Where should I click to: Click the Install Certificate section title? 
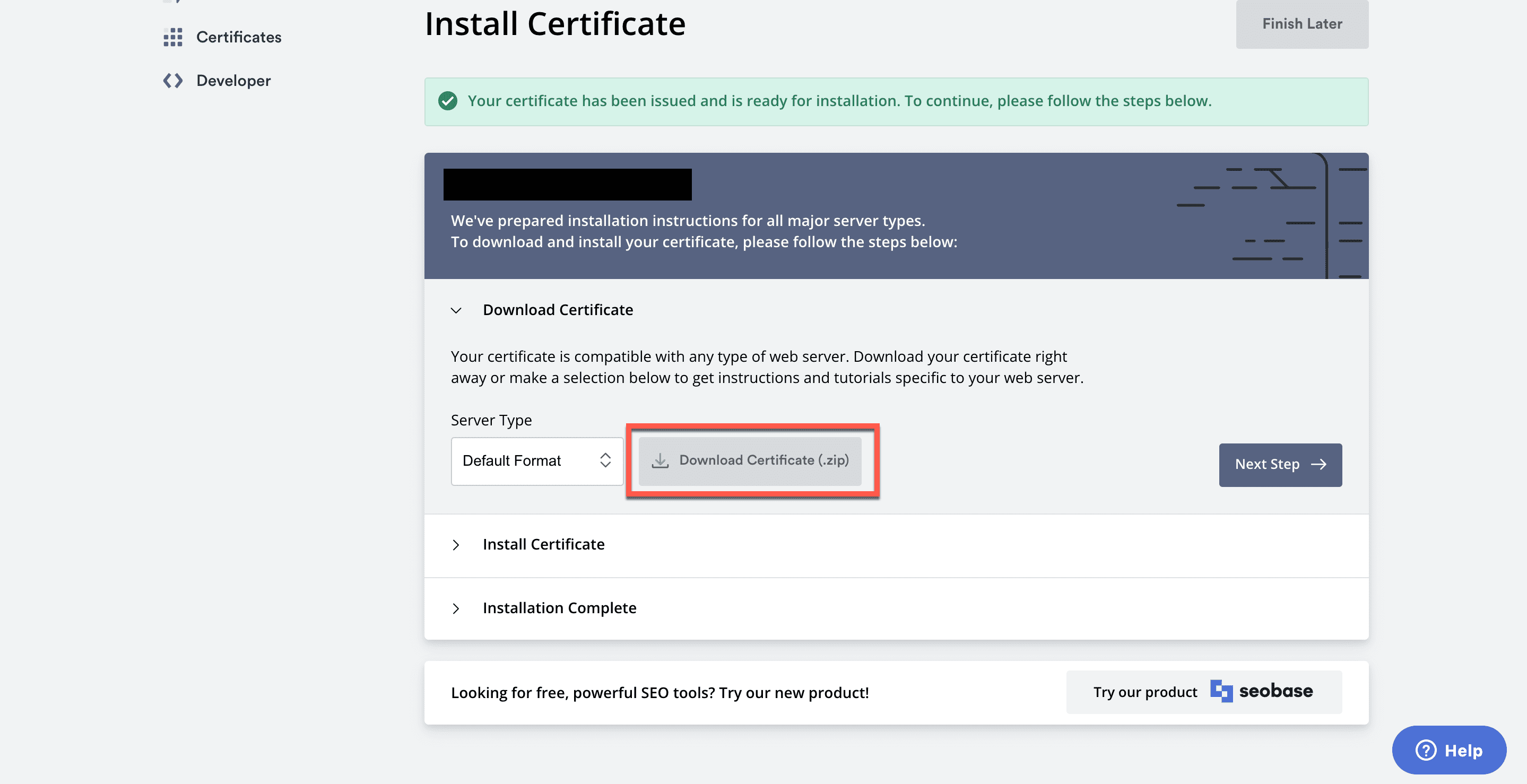point(543,545)
